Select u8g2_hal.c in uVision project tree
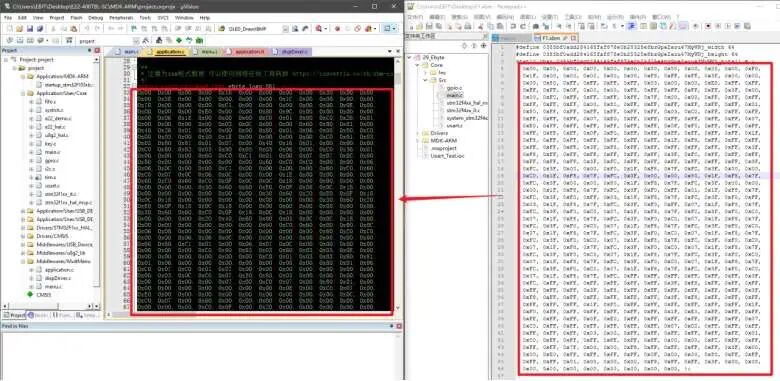 (56, 135)
